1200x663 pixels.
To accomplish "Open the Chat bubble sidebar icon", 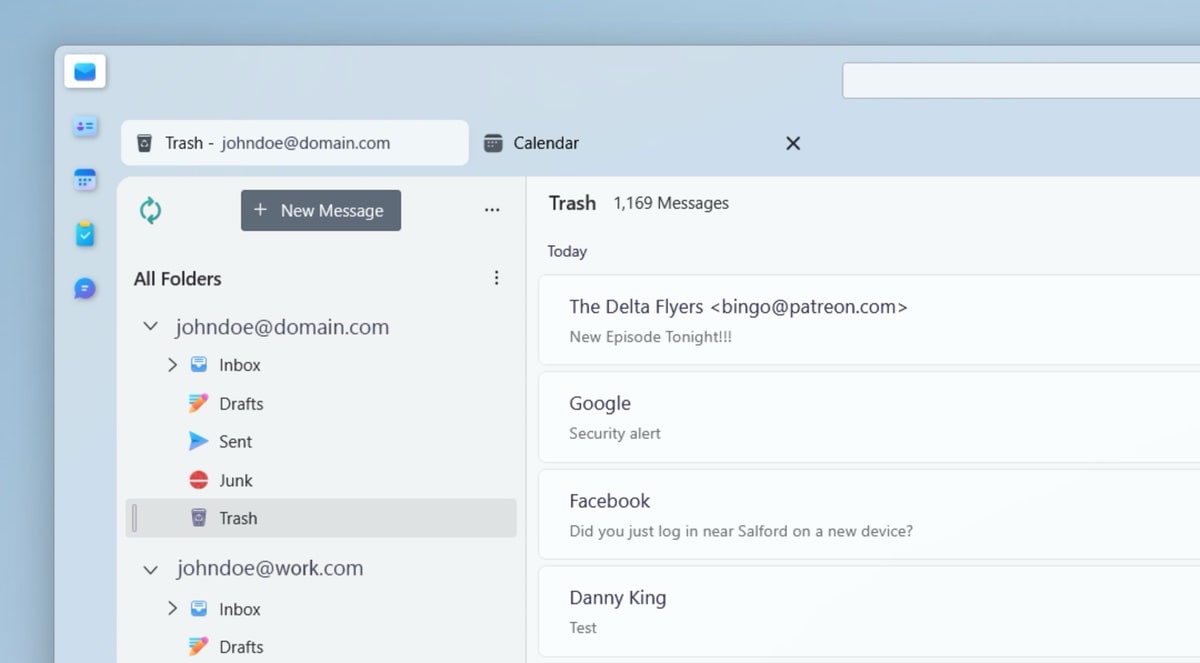I will click(x=85, y=289).
